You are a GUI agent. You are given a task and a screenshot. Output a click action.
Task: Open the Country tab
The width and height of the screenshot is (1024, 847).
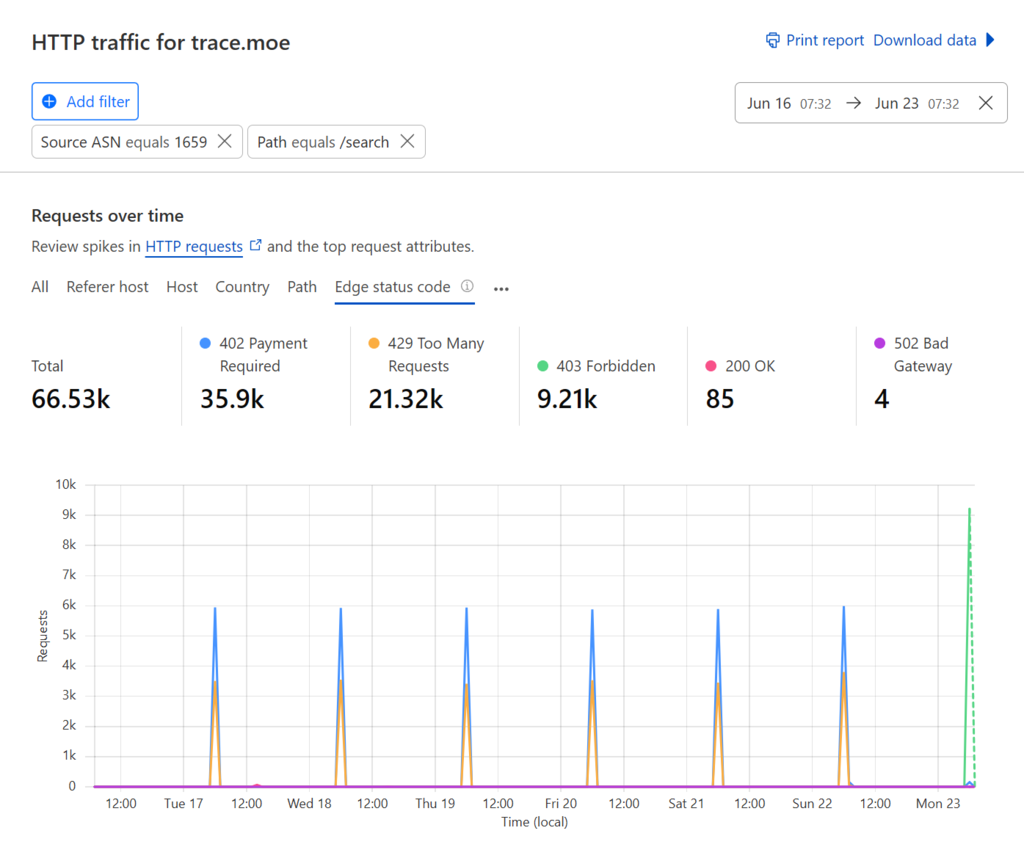coord(242,287)
